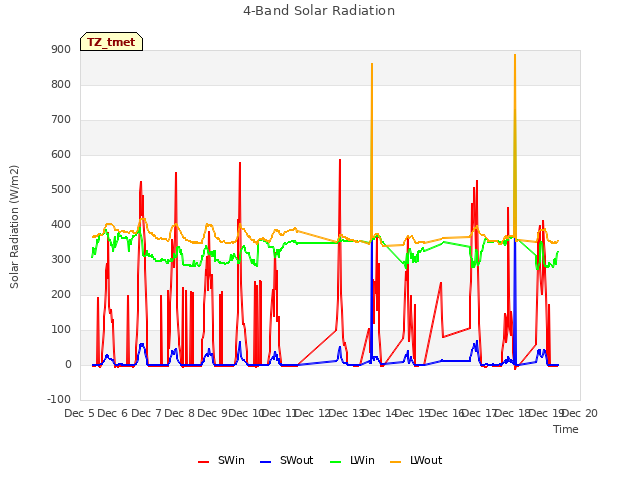Click the Dec 6 x-axis tick label
This screenshot has height=480, width=640.
(x=113, y=413)
